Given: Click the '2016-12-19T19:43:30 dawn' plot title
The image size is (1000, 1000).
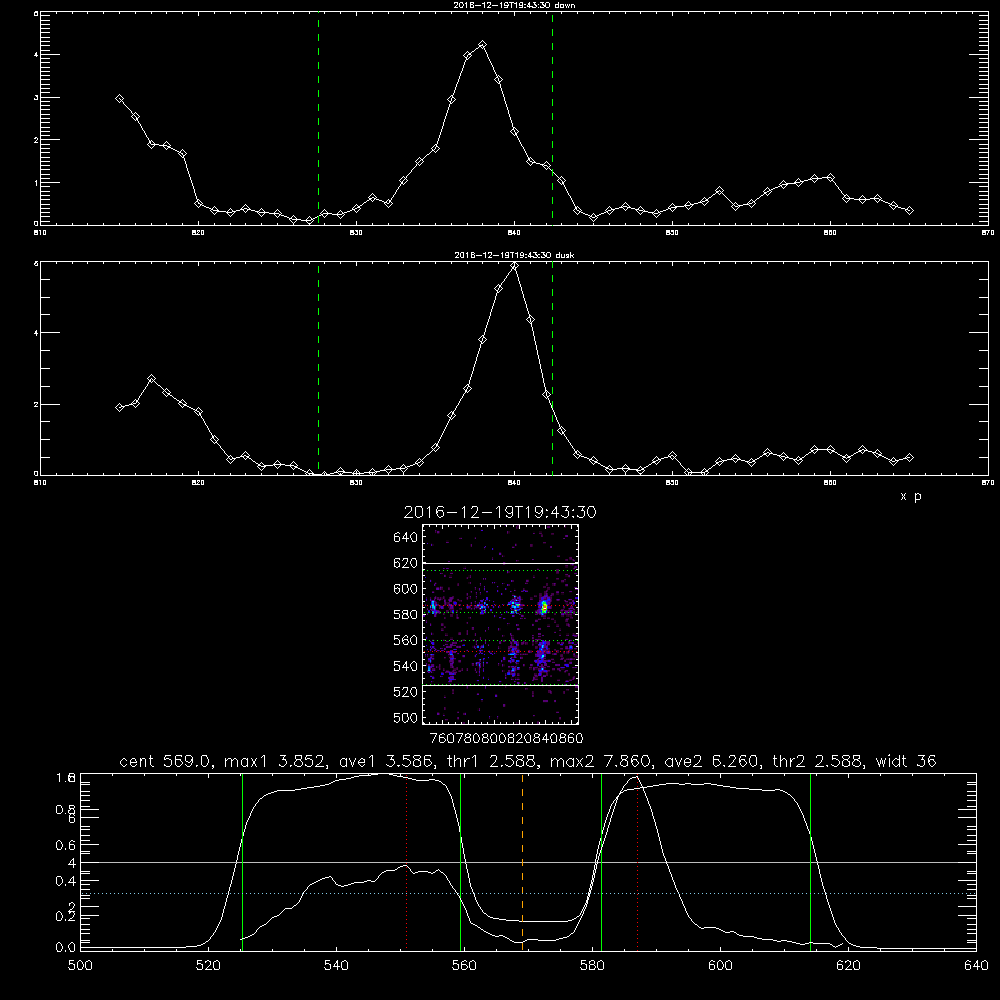Looking at the screenshot, I should pyautogui.click(x=514, y=5).
